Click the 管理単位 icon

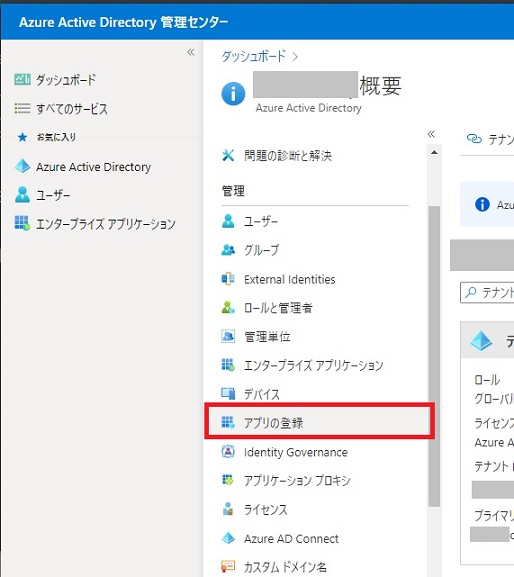[x=228, y=336]
